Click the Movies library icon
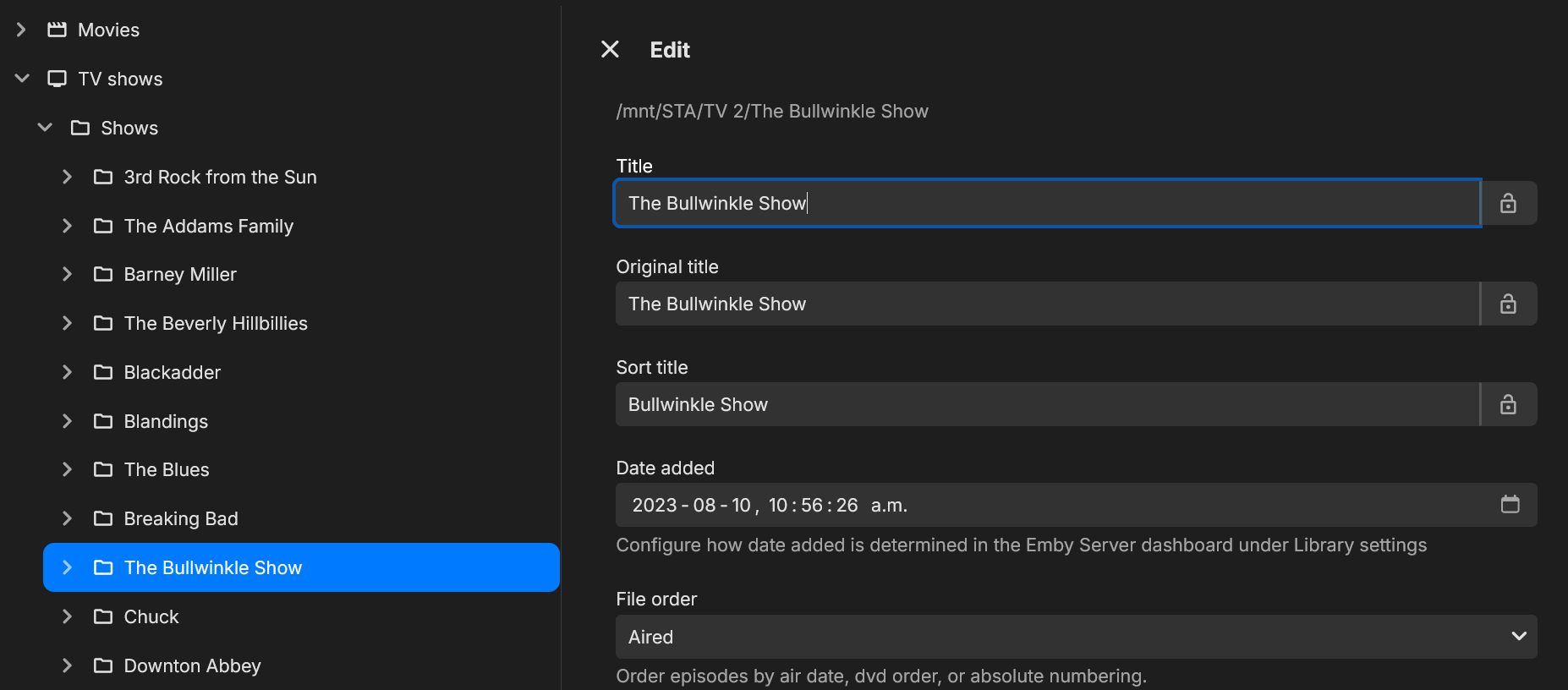The height and width of the screenshot is (690, 1568). [57, 30]
